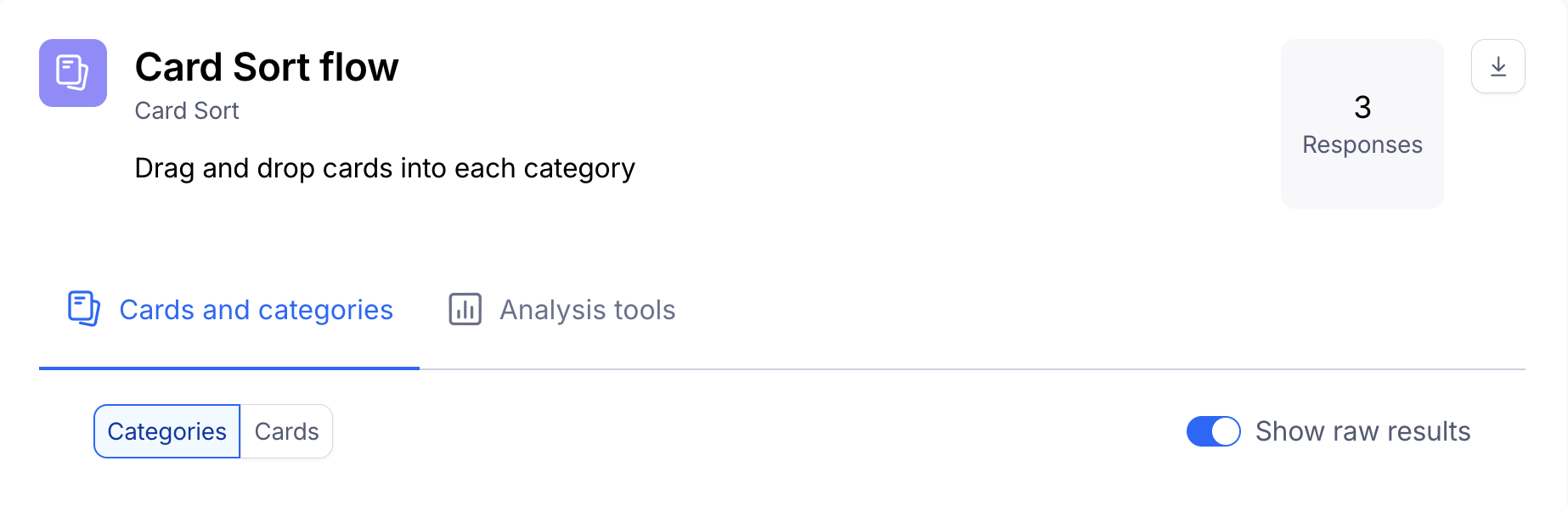Click the "Show raw results" label text

coord(1362,431)
